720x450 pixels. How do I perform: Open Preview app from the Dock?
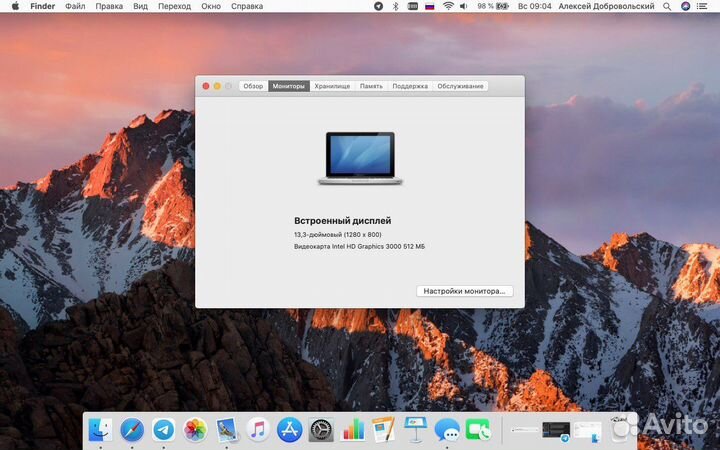pyautogui.click(x=226, y=430)
